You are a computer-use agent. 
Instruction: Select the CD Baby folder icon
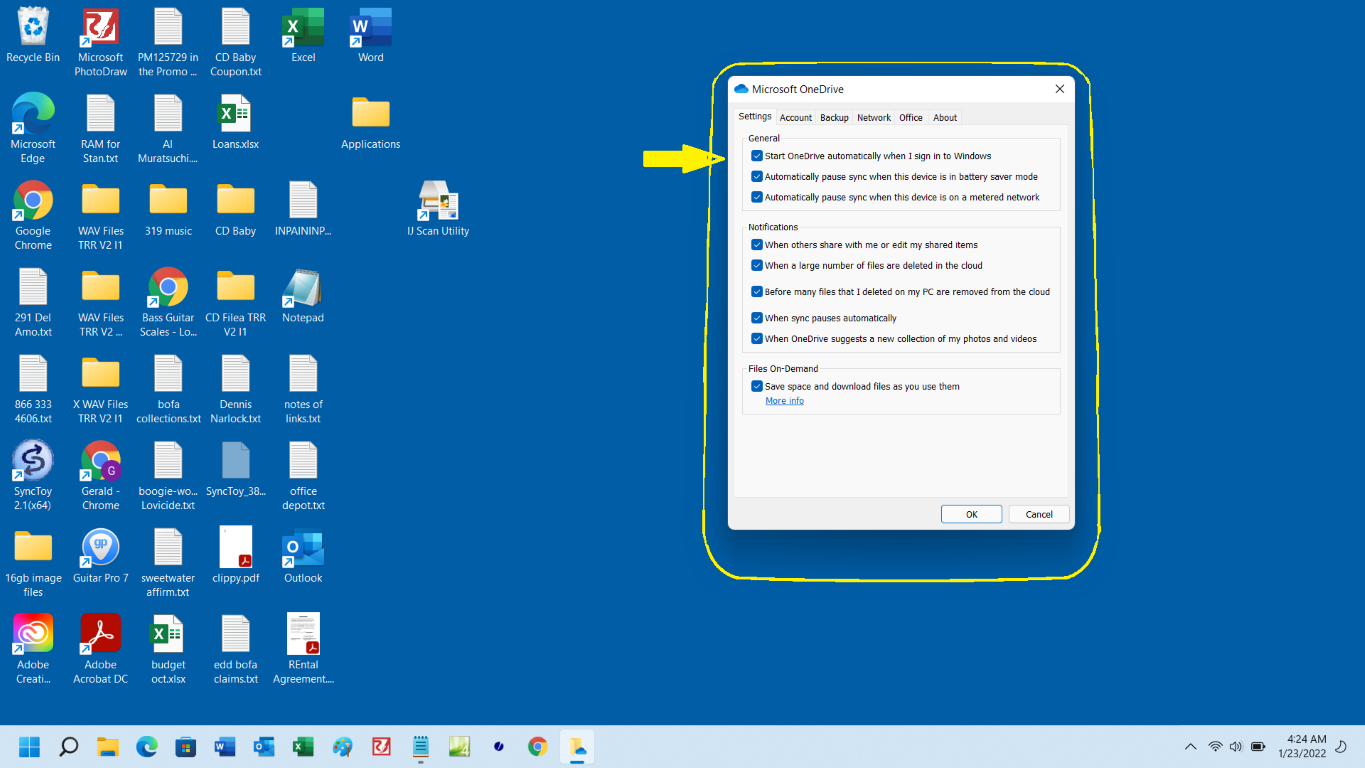coord(236,209)
